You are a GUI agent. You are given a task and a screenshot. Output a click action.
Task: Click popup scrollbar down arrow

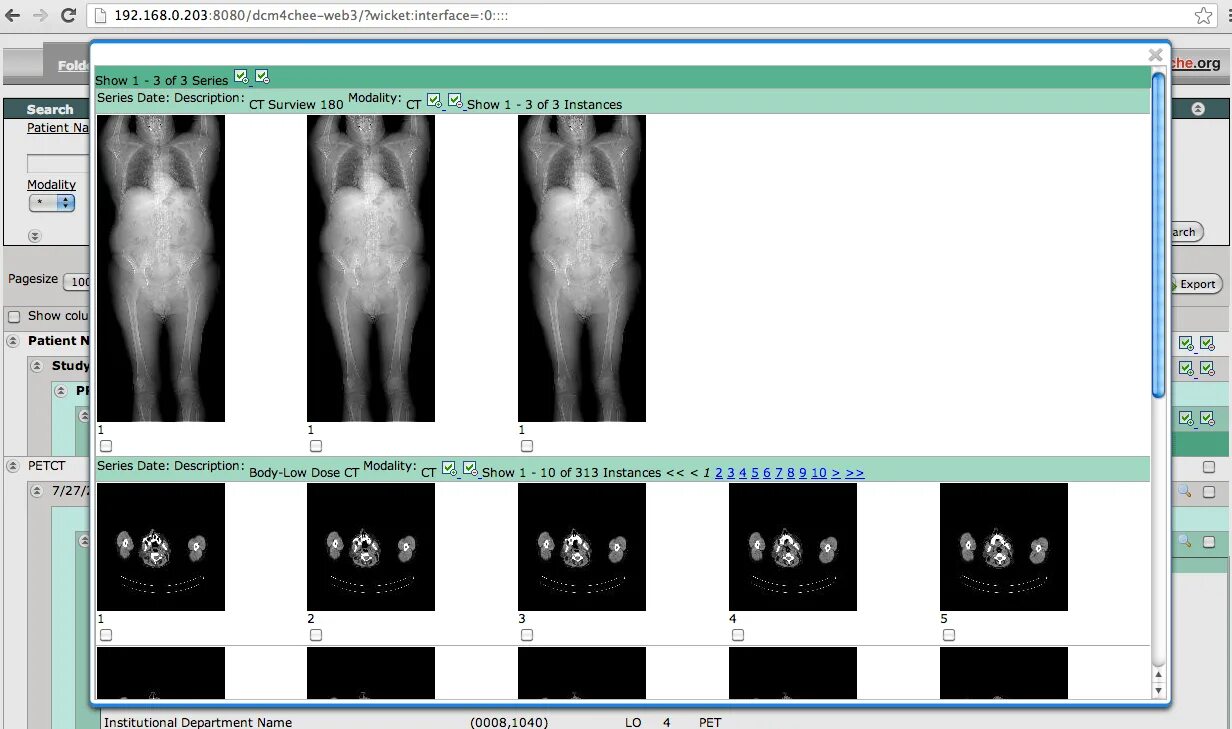(1159, 691)
